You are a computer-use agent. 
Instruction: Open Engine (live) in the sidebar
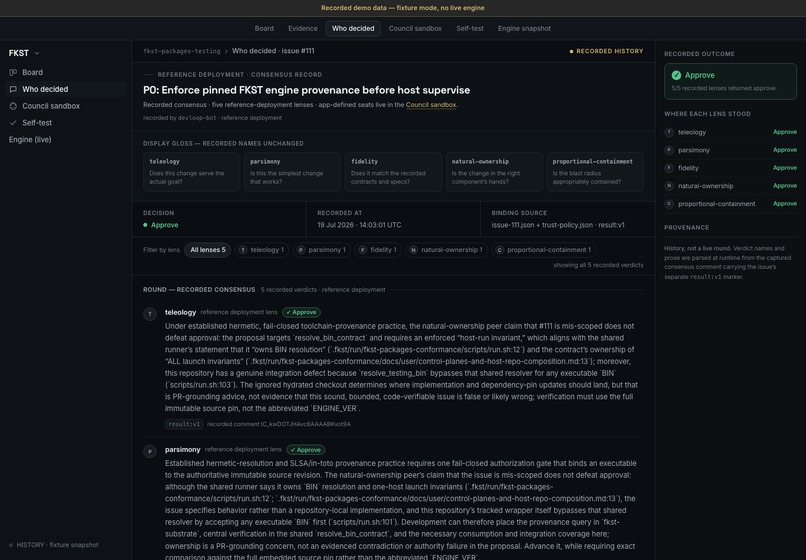(x=30, y=139)
